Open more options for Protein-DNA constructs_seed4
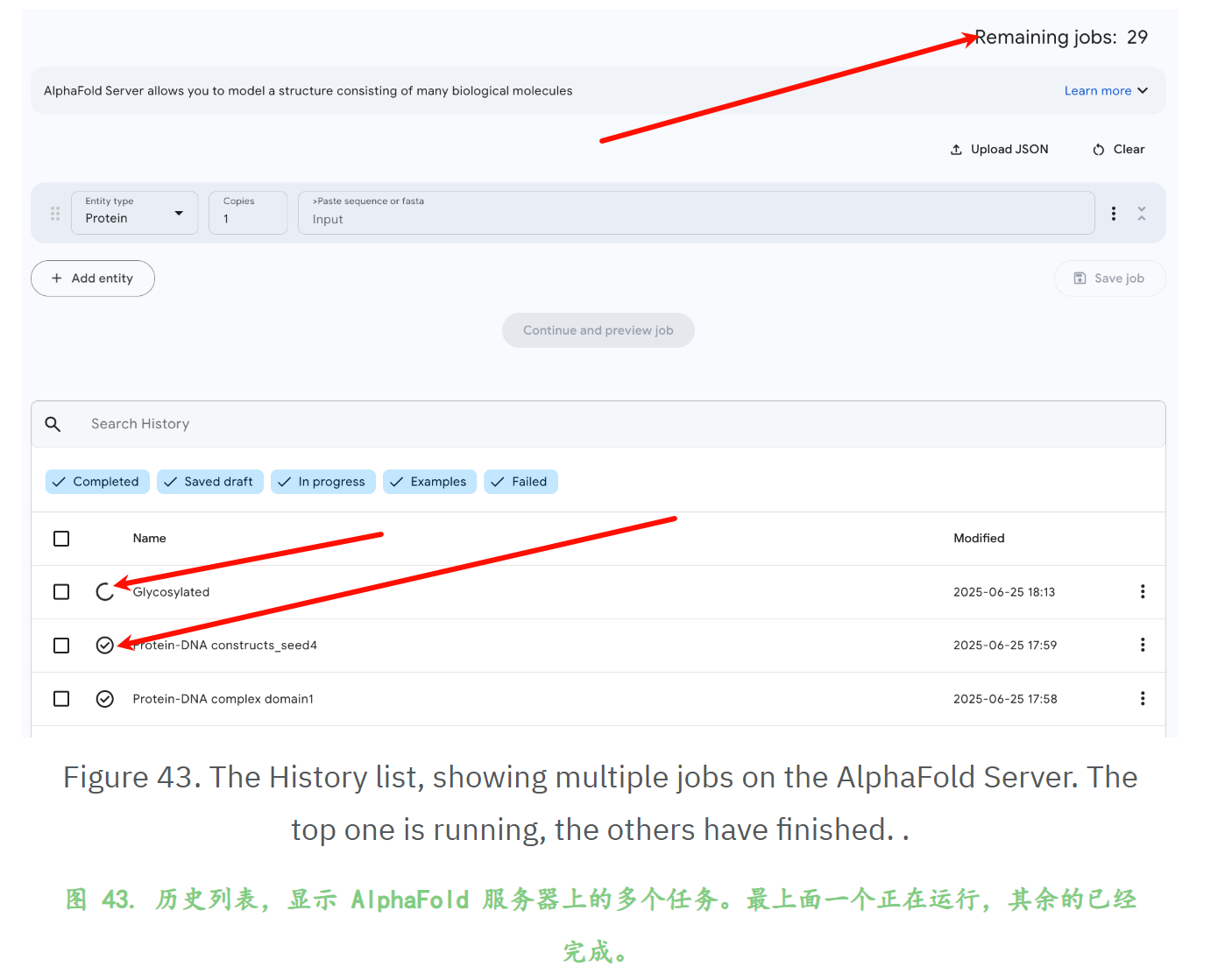 1142,645
